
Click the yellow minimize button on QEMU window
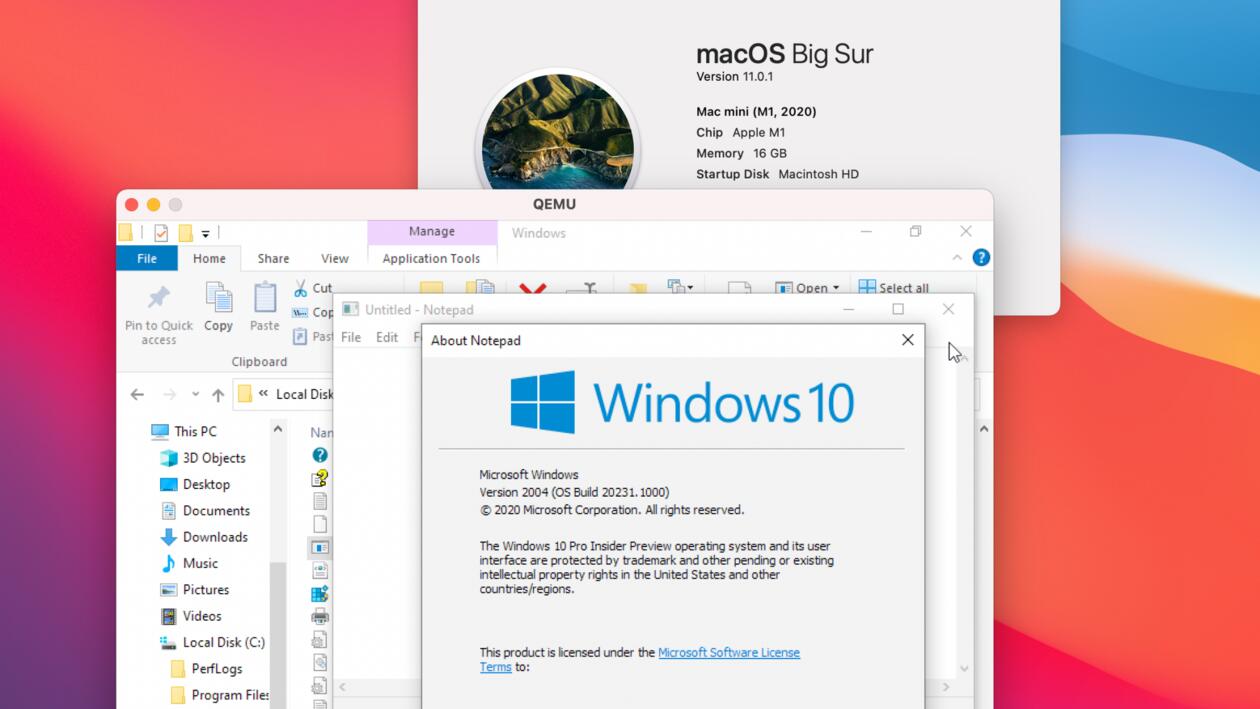[x=153, y=205]
